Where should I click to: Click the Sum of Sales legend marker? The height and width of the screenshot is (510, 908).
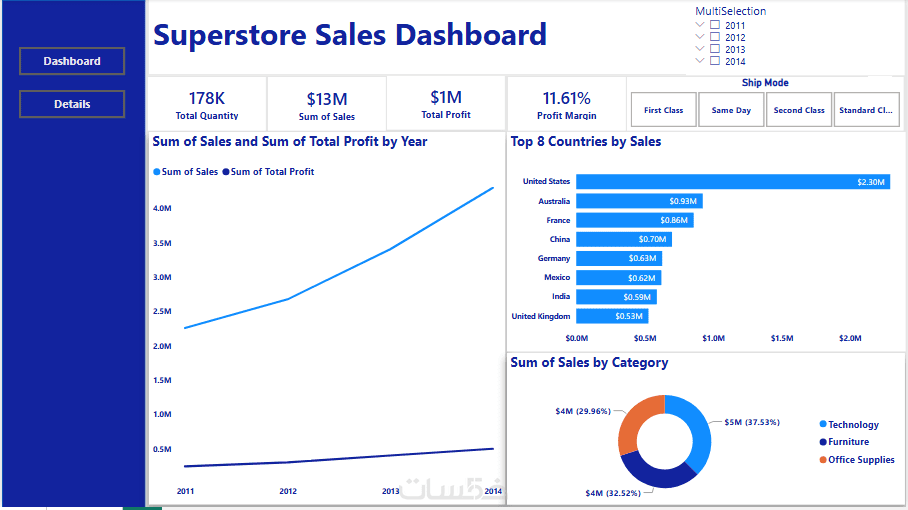pyautogui.click(x=156, y=172)
